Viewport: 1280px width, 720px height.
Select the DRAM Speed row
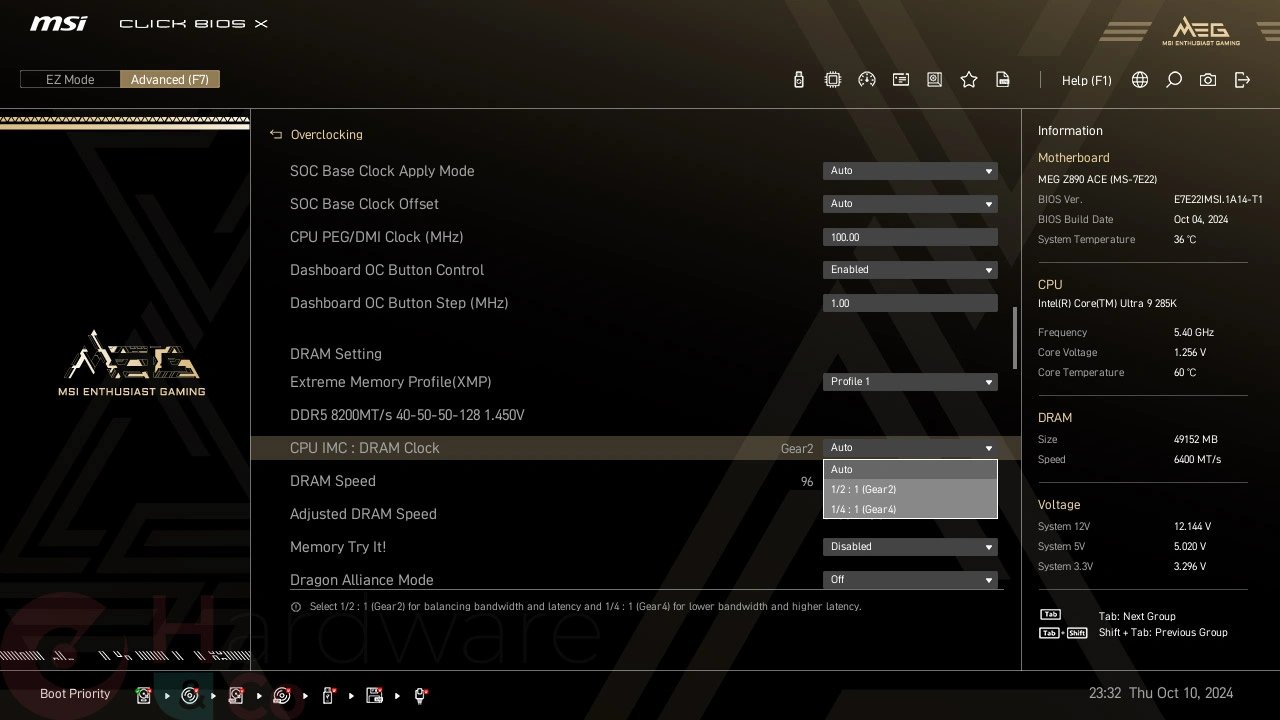[x=636, y=481]
